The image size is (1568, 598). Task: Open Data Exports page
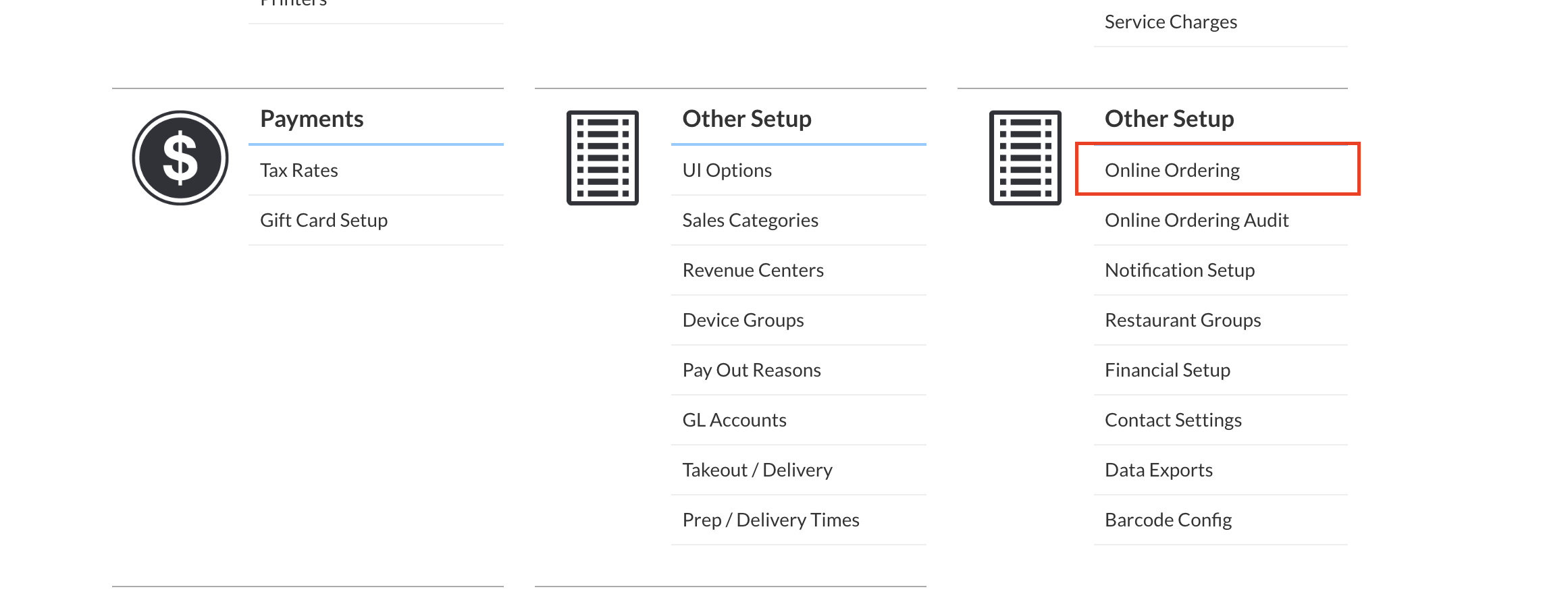click(x=1159, y=470)
